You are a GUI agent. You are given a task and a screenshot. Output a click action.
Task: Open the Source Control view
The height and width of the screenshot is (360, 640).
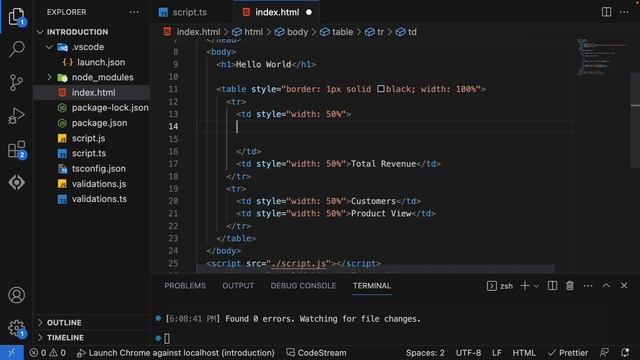16,82
